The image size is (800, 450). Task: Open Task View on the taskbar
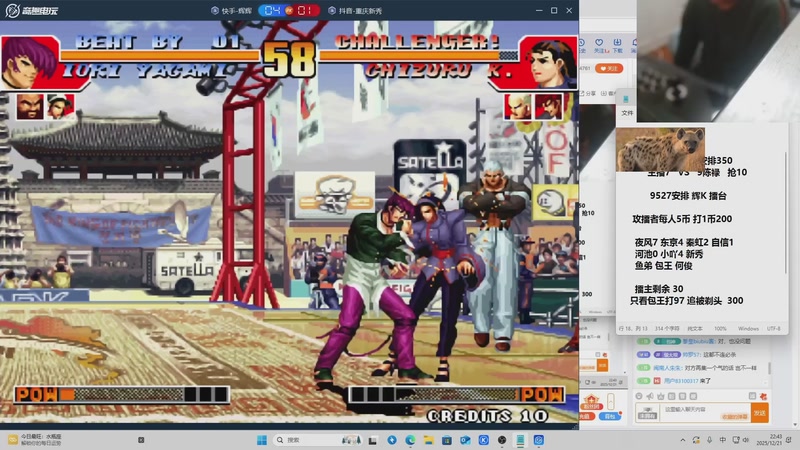373,440
